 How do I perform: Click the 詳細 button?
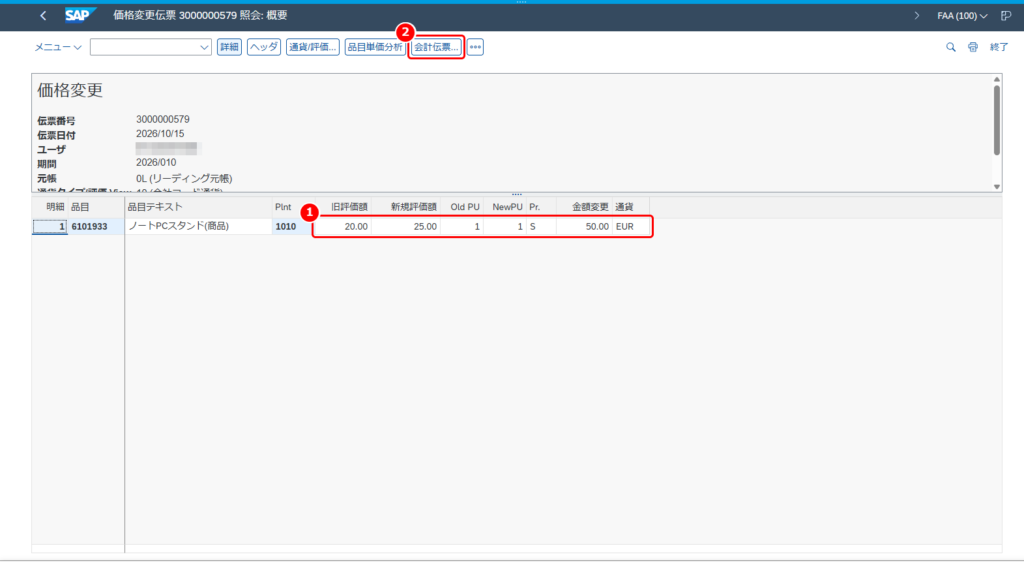pyautogui.click(x=229, y=47)
